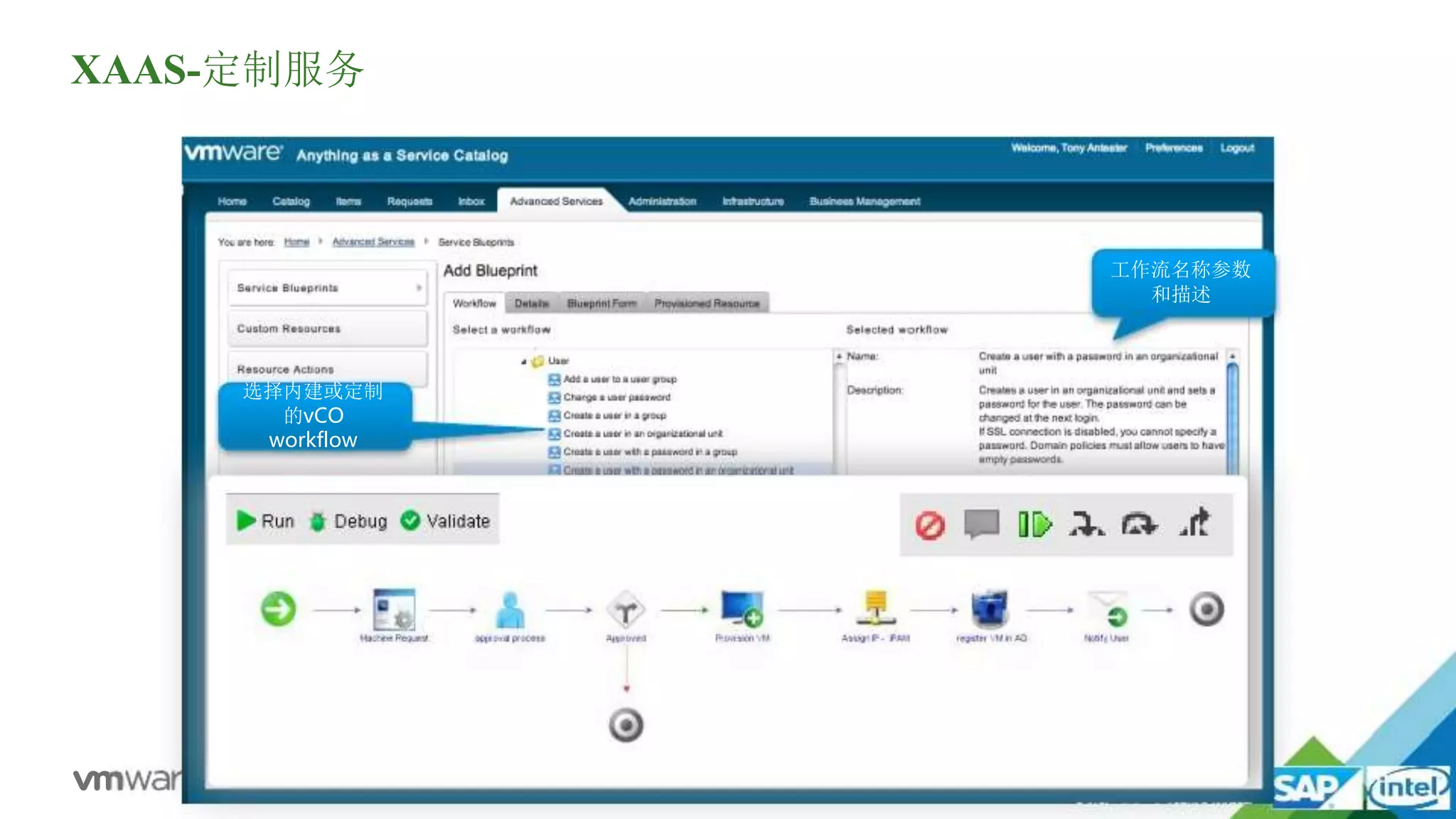Open the Administration menu tab
The width and height of the screenshot is (1456, 819).
tap(662, 202)
